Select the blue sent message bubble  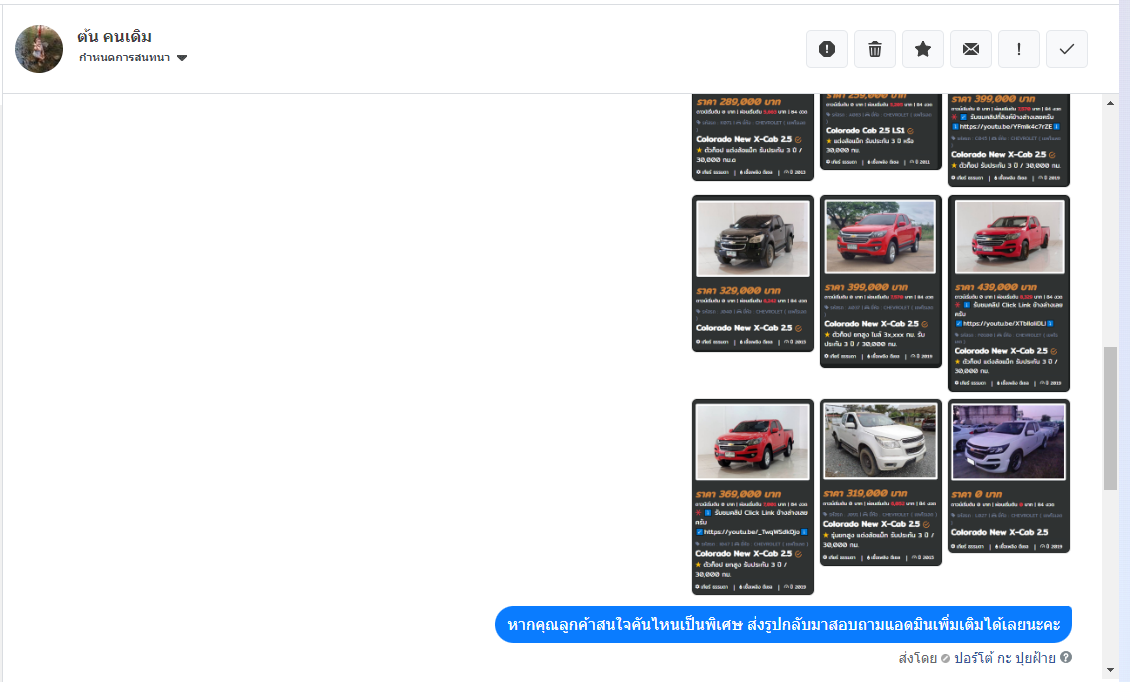(x=783, y=625)
